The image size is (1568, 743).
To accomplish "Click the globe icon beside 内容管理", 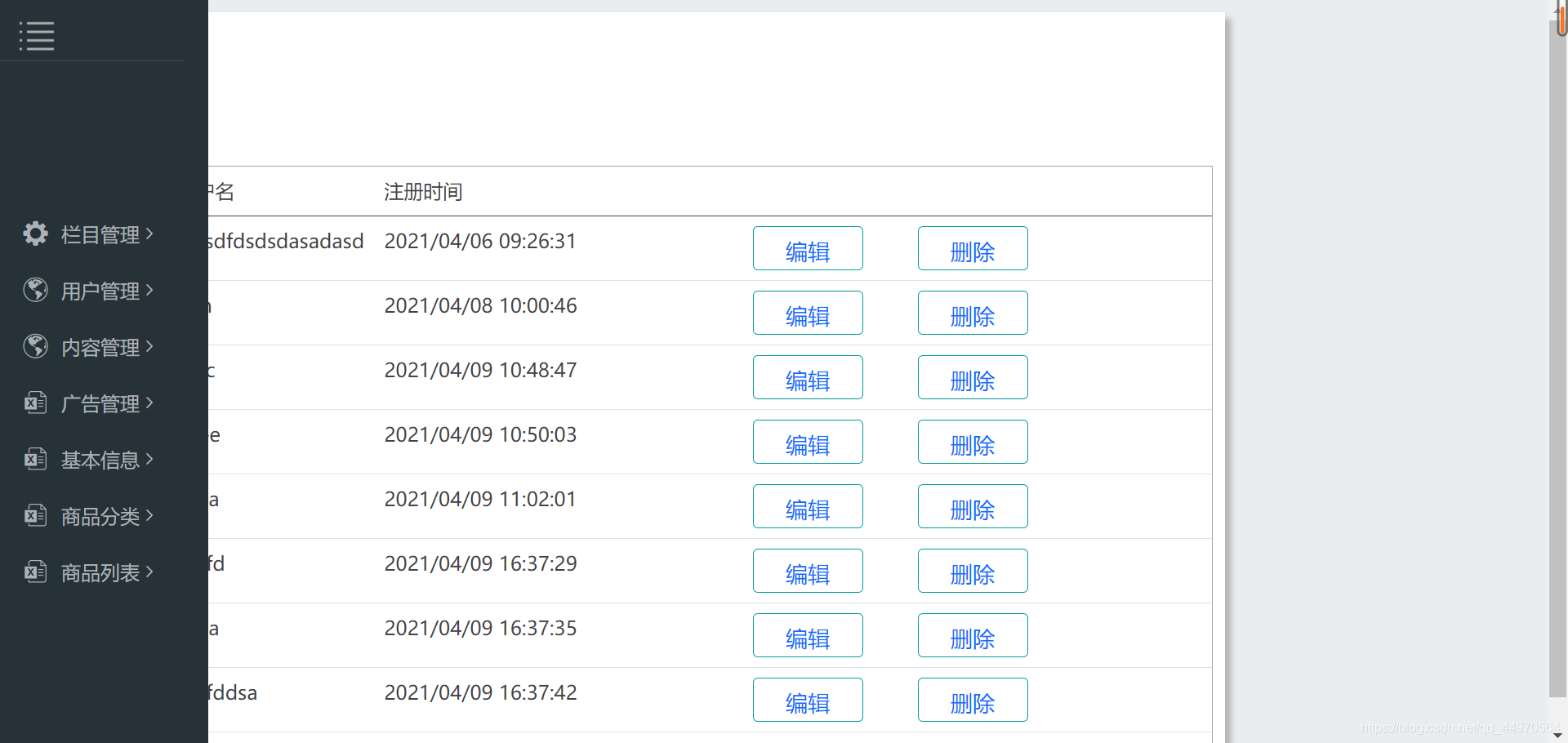I will coord(35,346).
